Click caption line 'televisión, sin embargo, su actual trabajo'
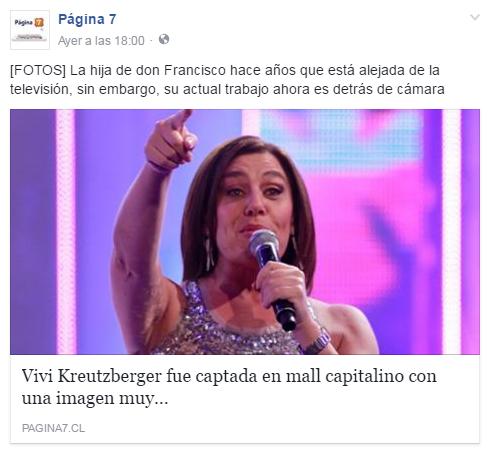The height and width of the screenshot is (456, 491). click(x=140, y=89)
